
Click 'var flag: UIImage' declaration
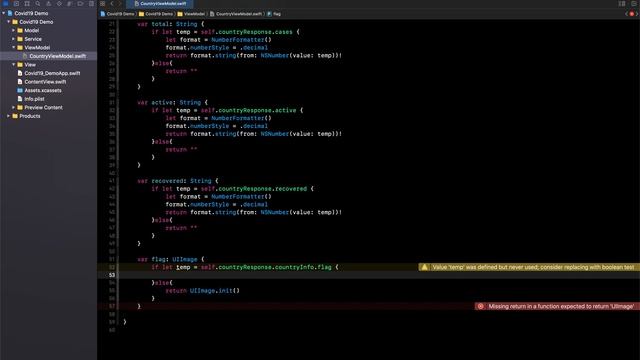[167, 259]
